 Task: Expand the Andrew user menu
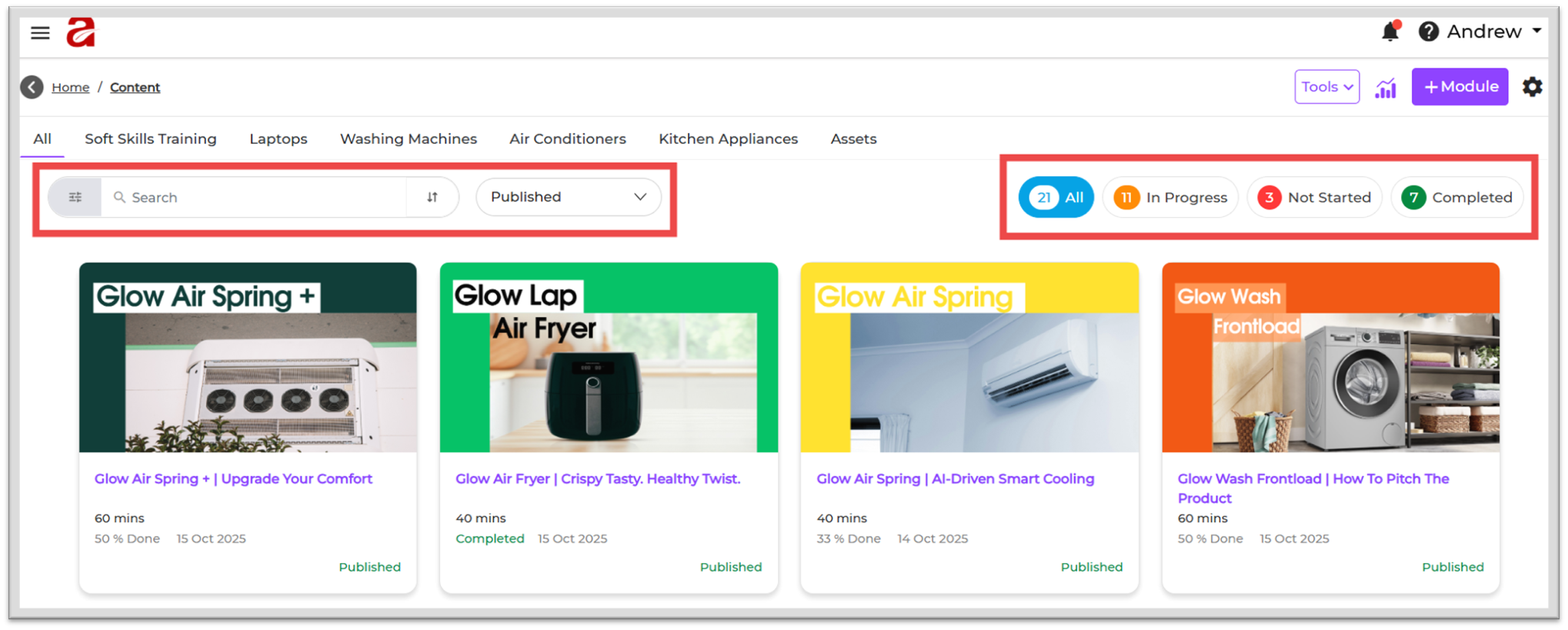coord(1493,32)
